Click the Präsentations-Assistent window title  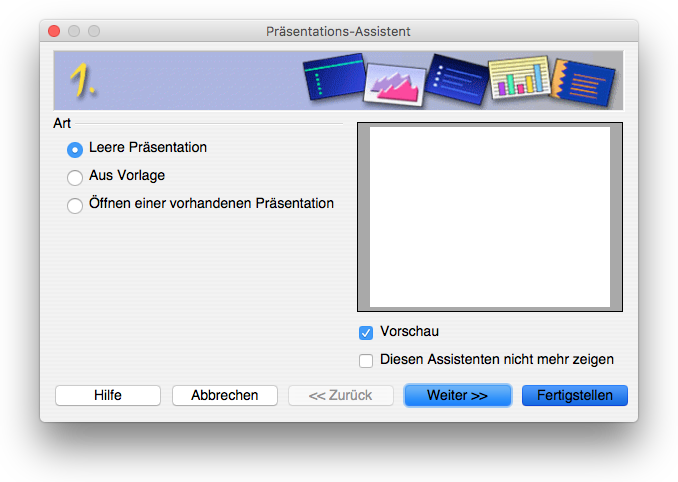[338, 32]
